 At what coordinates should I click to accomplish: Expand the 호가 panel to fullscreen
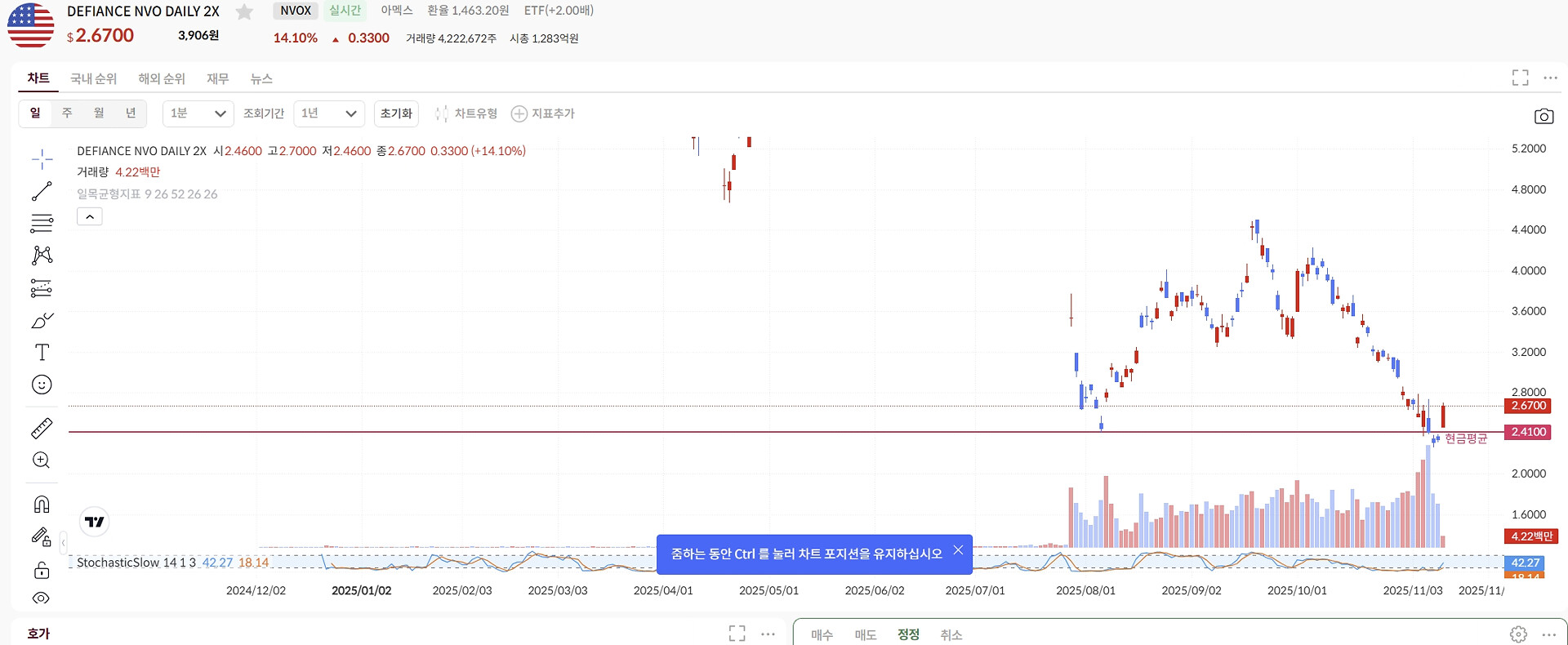pos(737,634)
